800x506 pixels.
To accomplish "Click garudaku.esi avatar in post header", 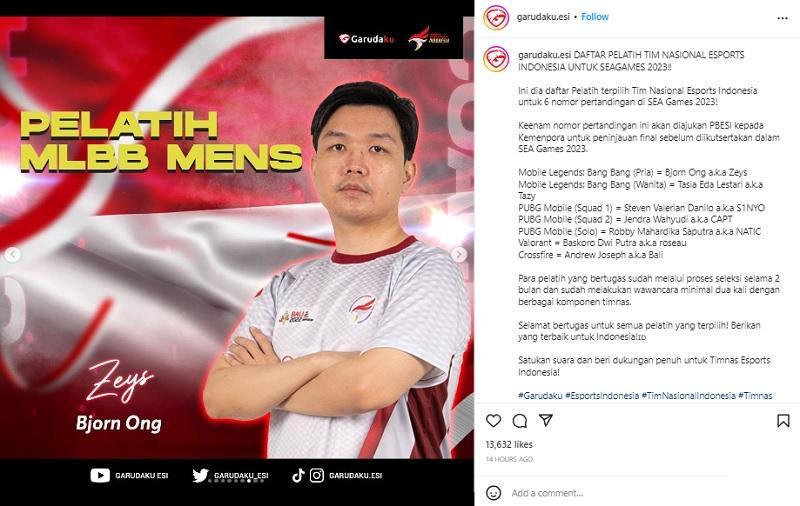I will tap(496, 18).
